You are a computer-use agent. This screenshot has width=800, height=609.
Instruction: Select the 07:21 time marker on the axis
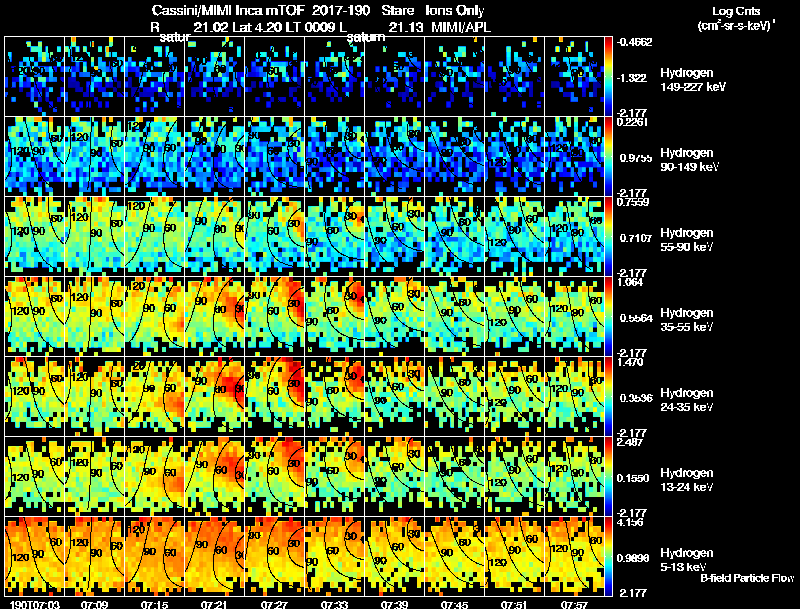pyautogui.click(x=214, y=604)
